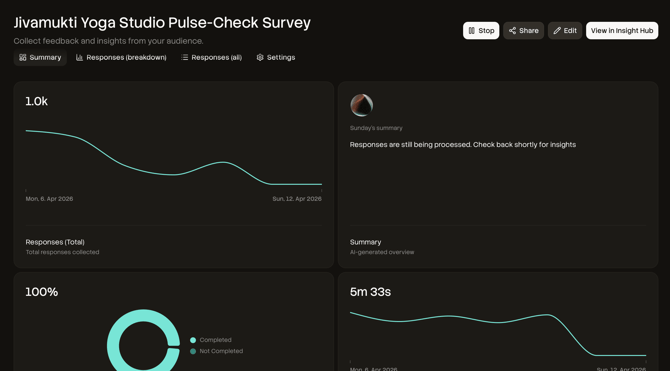The width and height of the screenshot is (670, 371).
Task: Switch to the Summary tab
Action: tap(40, 57)
